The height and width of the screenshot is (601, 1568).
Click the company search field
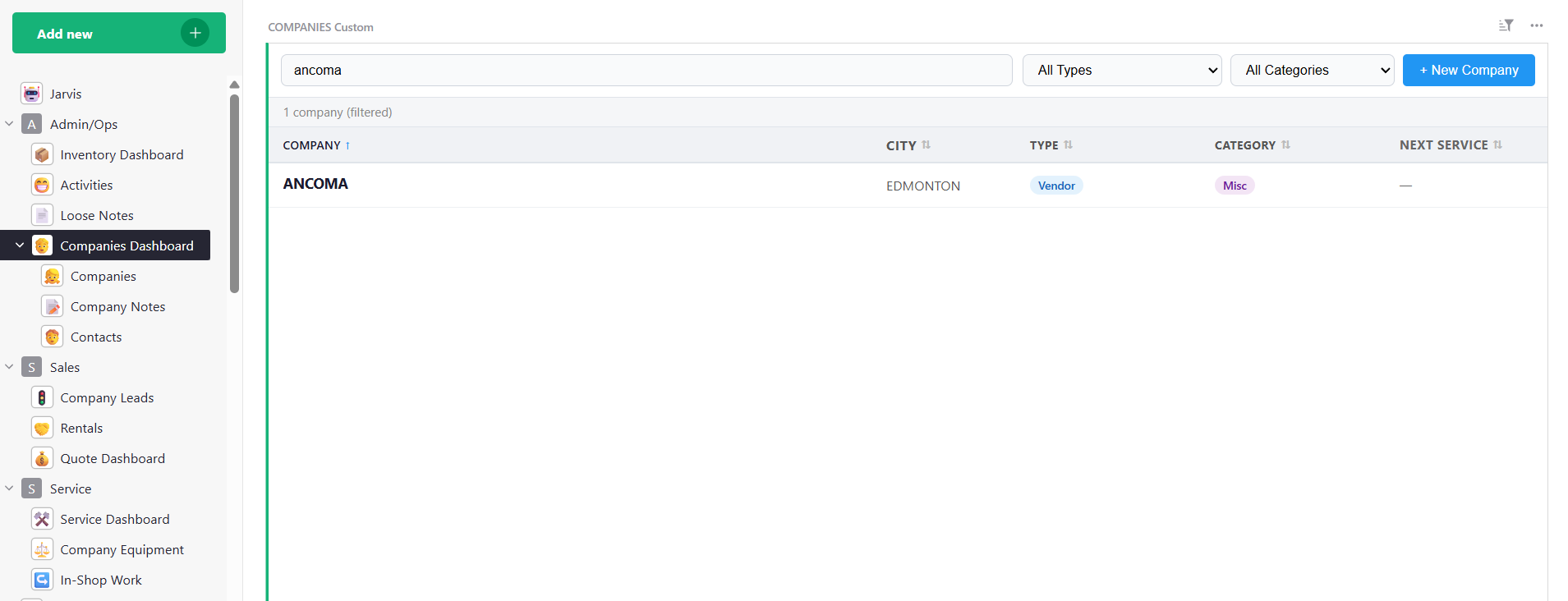point(646,71)
